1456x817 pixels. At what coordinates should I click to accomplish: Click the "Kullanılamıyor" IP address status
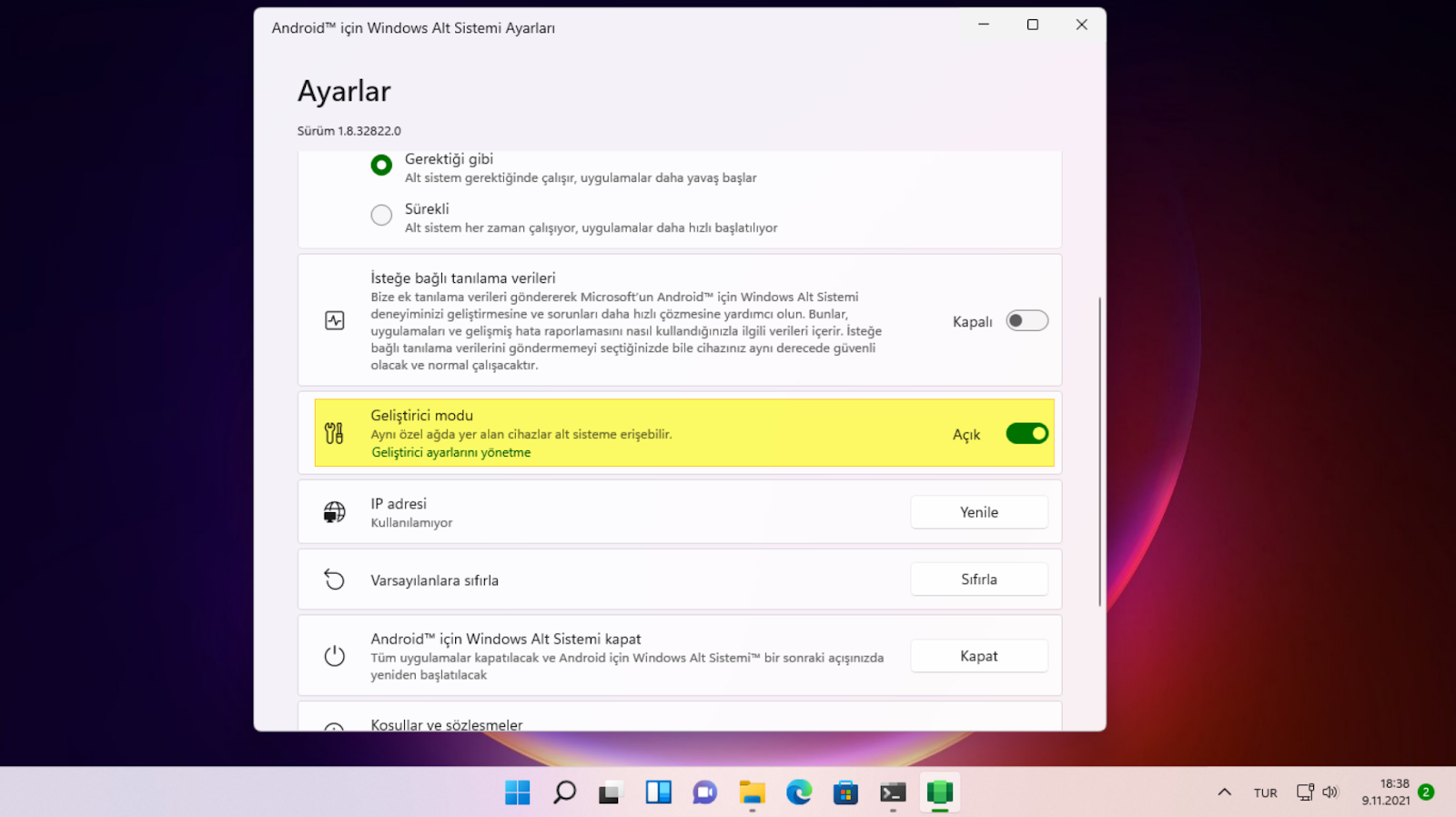pyautogui.click(x=411, y=523)
